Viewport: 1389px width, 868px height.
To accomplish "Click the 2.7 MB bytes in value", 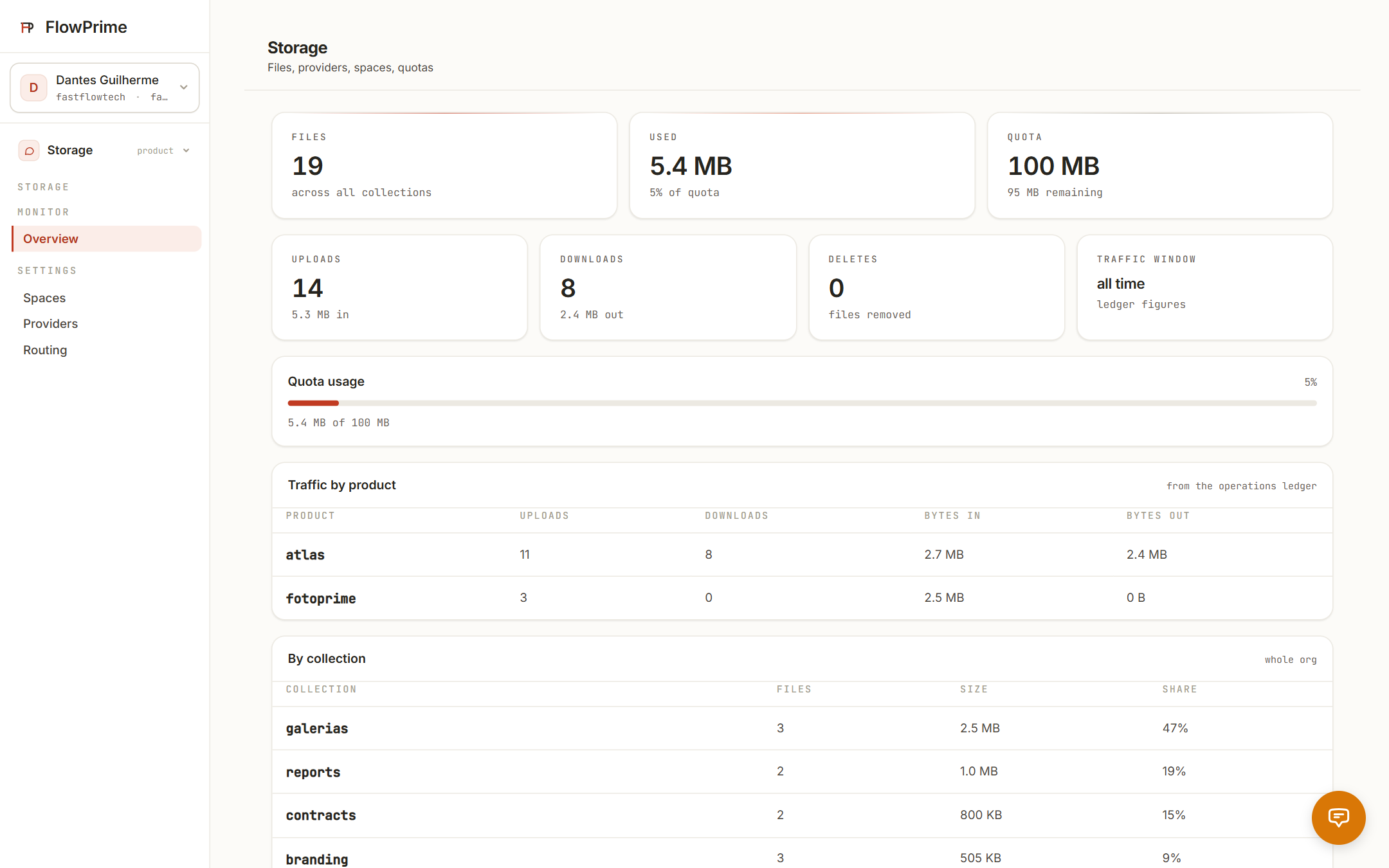I will [944, 554].
